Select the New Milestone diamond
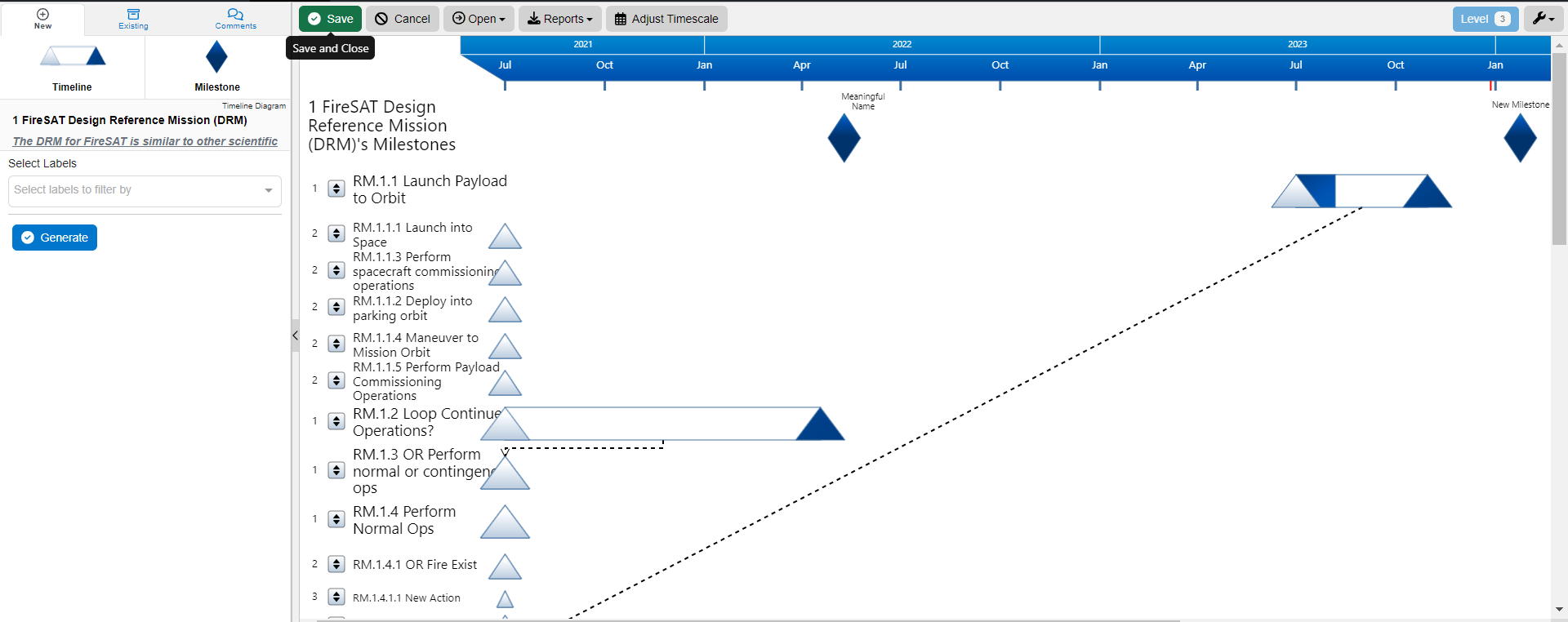This screenshot has height=622, width=1568. tap(1521, 138)
